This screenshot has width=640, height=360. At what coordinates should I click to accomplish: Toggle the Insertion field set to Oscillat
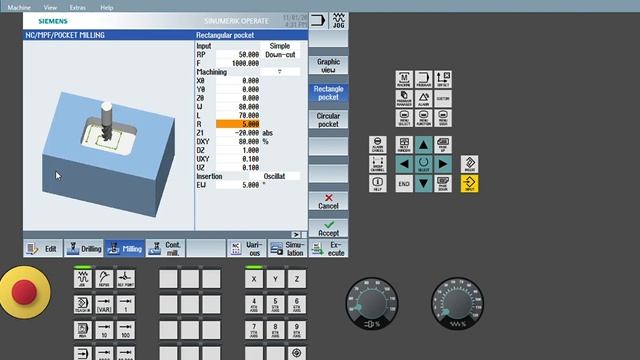(x=275, y=176)
